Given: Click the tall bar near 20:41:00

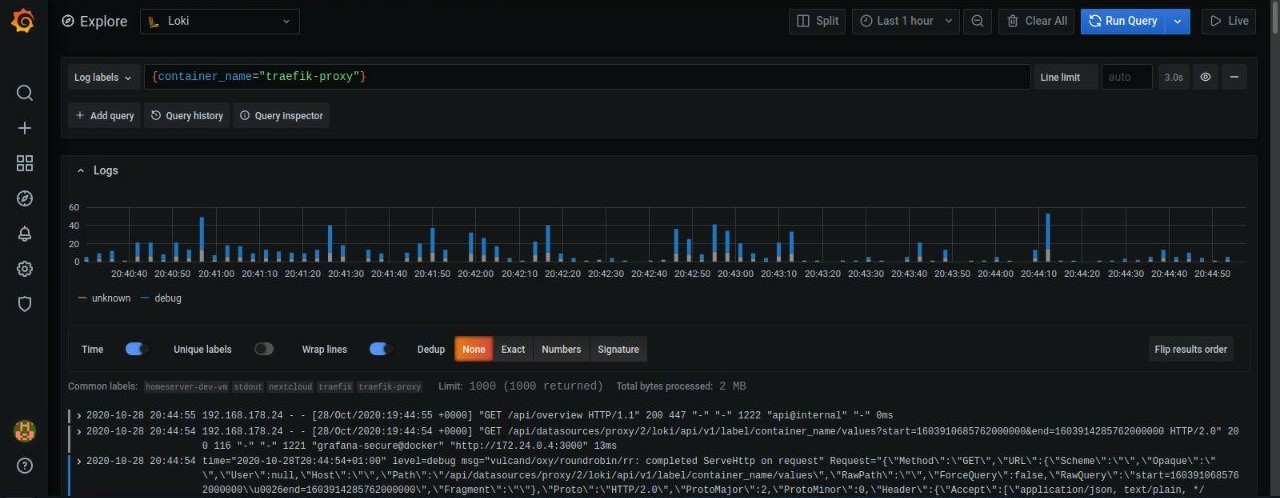Looking at the screenshot, I should [201, 239].
